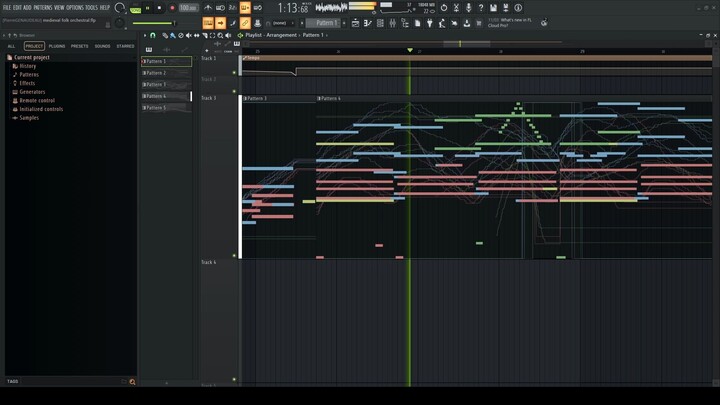Screen dimensions: 720x405
Task: Open the What's new in FL Cloud news
Action: 510,23
